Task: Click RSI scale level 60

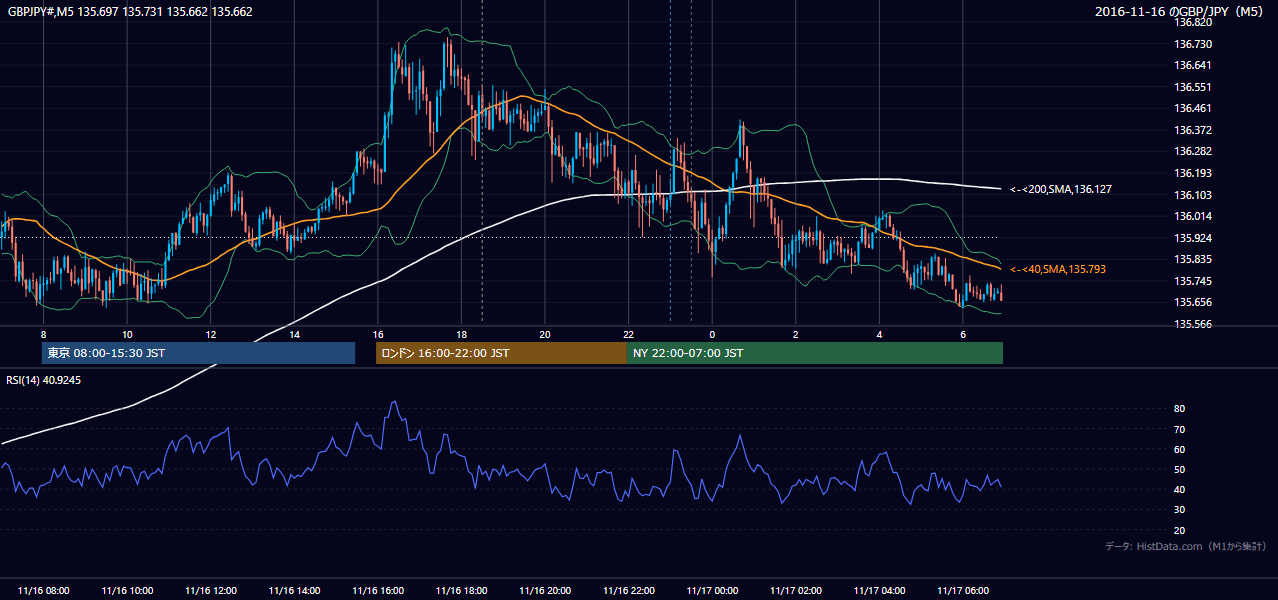Action: (1179, 449)
